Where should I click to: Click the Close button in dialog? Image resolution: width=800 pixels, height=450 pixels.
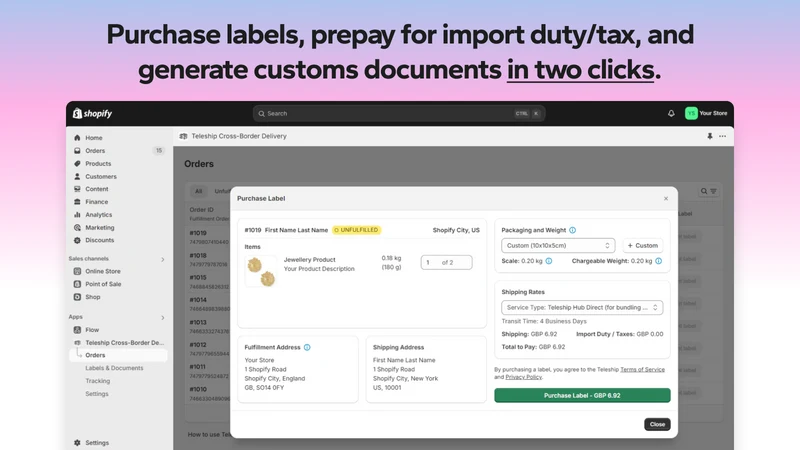tap(657, 424)
